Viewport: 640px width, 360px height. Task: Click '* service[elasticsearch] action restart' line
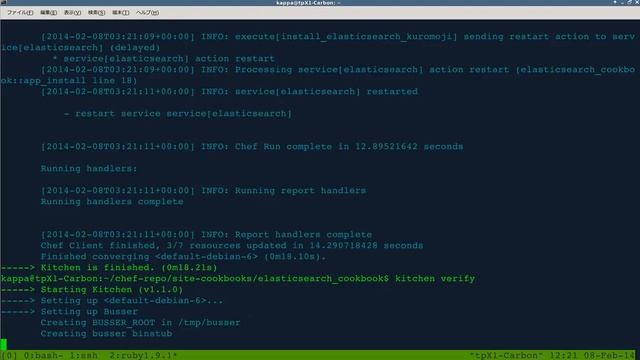[163, 59]
